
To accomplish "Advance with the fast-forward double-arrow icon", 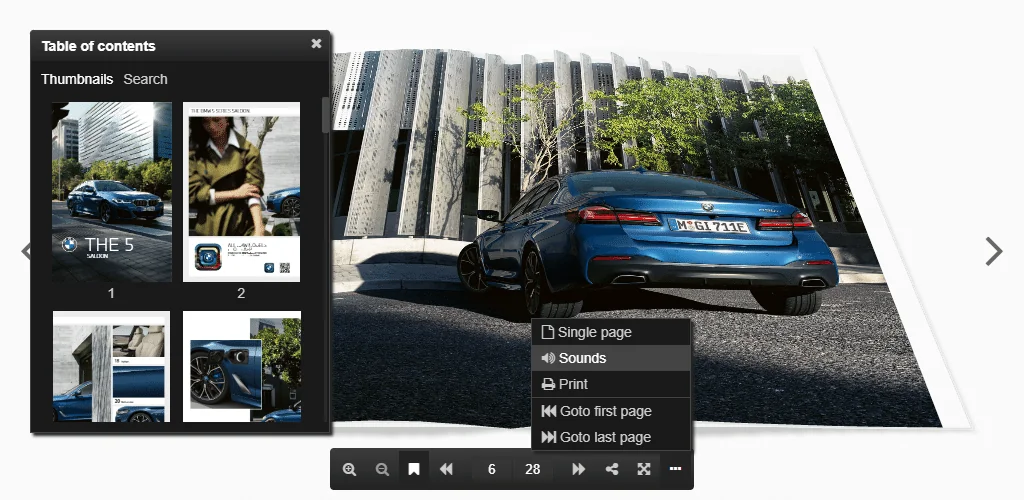I will coord(578,469).
